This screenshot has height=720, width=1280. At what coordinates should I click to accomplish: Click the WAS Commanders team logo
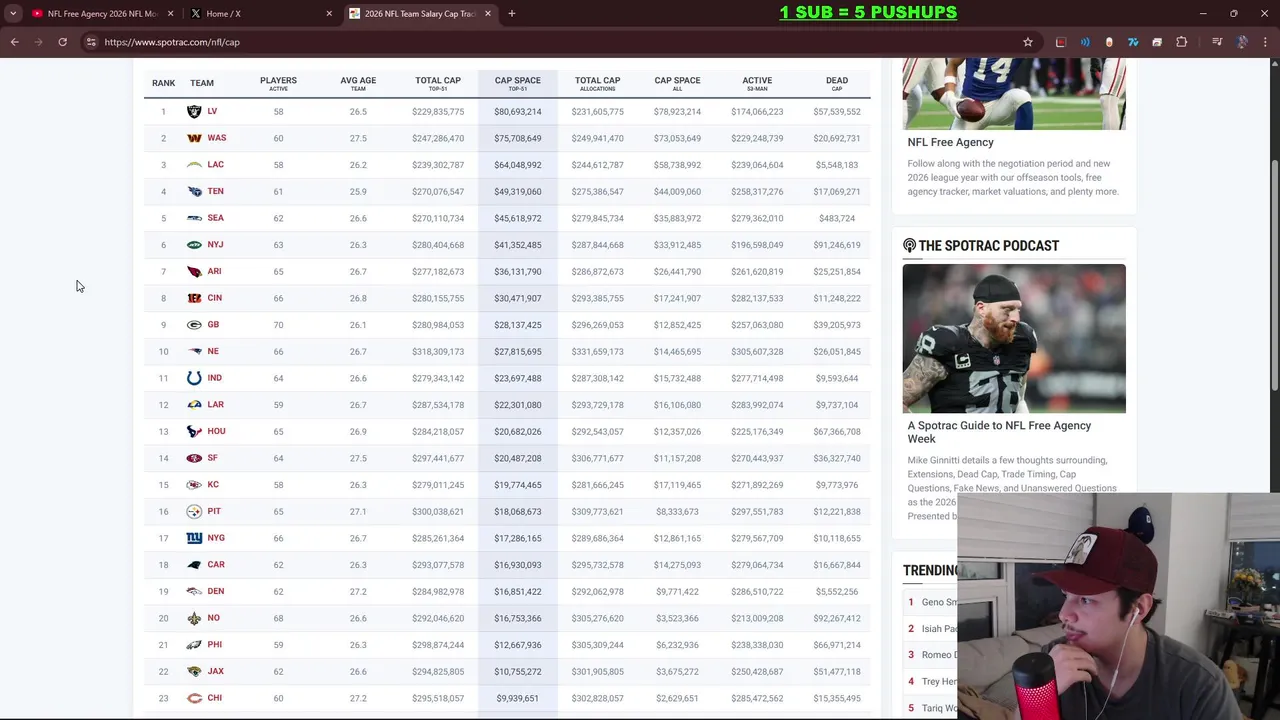[194, 138]
